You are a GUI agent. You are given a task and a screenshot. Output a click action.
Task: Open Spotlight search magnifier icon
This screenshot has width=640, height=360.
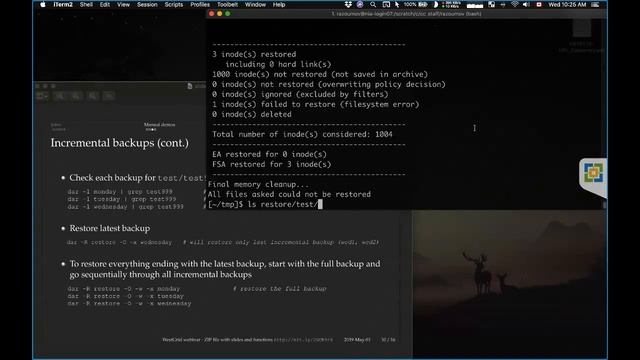(x=373, y=4)
